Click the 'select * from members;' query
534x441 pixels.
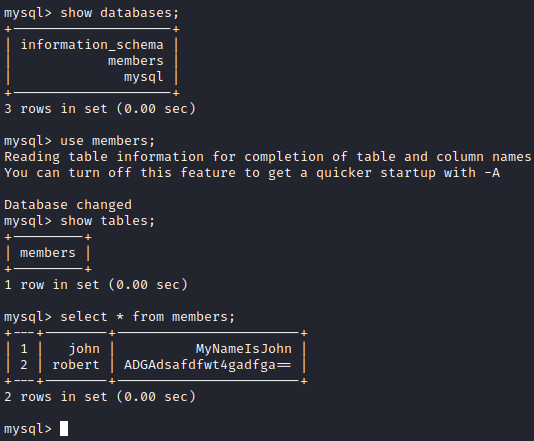tap(147, 317)
